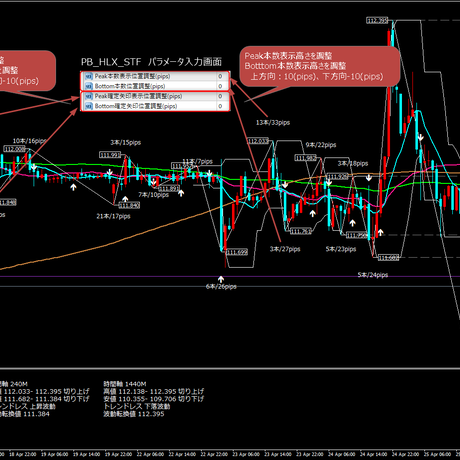Click the 13本/33pips wave label
This screenshot has height=460, width=460.
click(273, 123)
